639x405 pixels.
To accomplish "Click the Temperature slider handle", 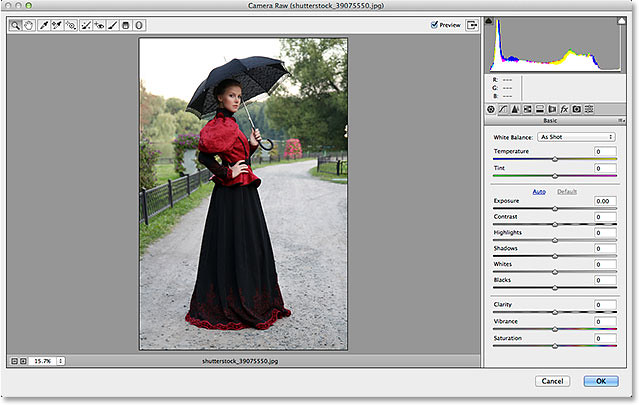I will [x=555, y=159].
